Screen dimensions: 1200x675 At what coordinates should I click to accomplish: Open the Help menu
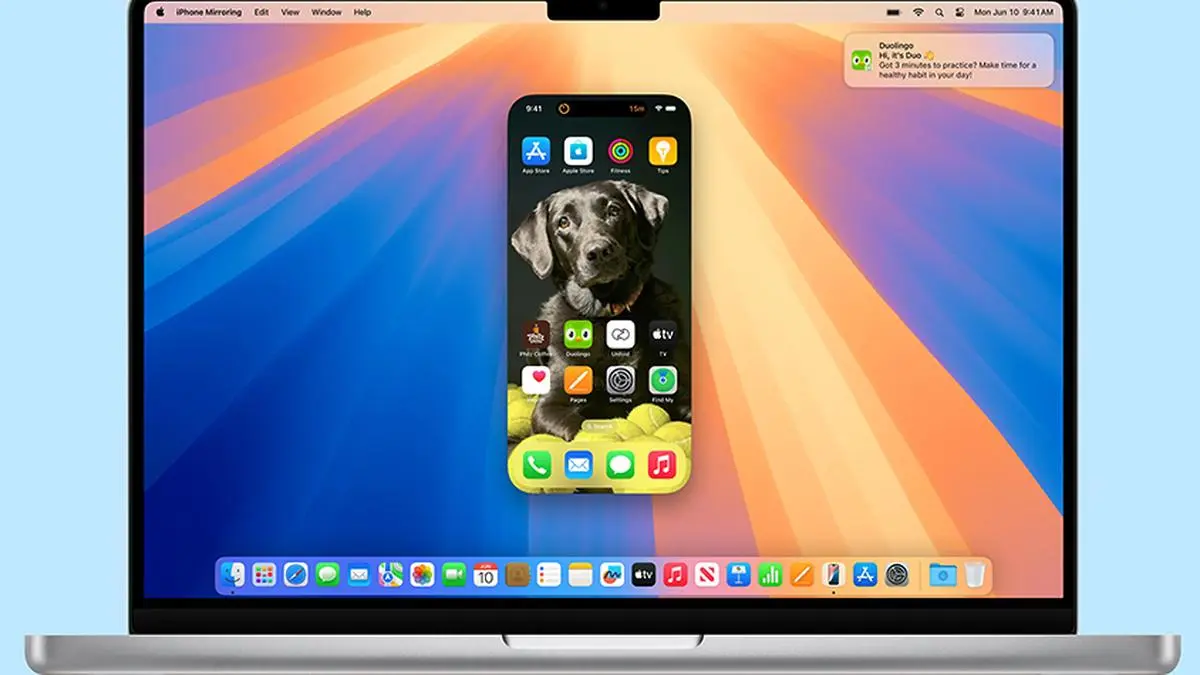(362, 12)
